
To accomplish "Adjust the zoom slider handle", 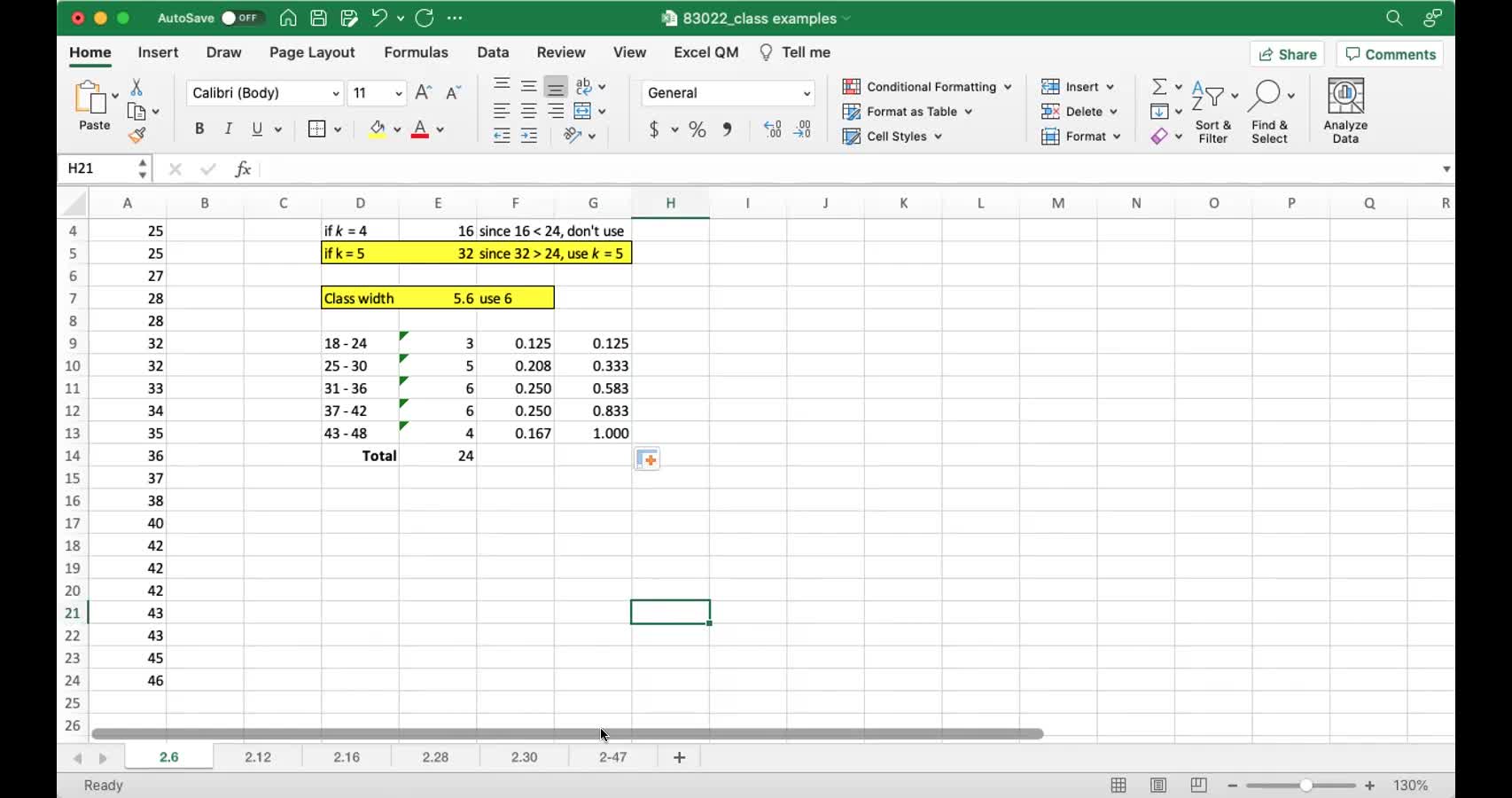I will (1305, 786).
